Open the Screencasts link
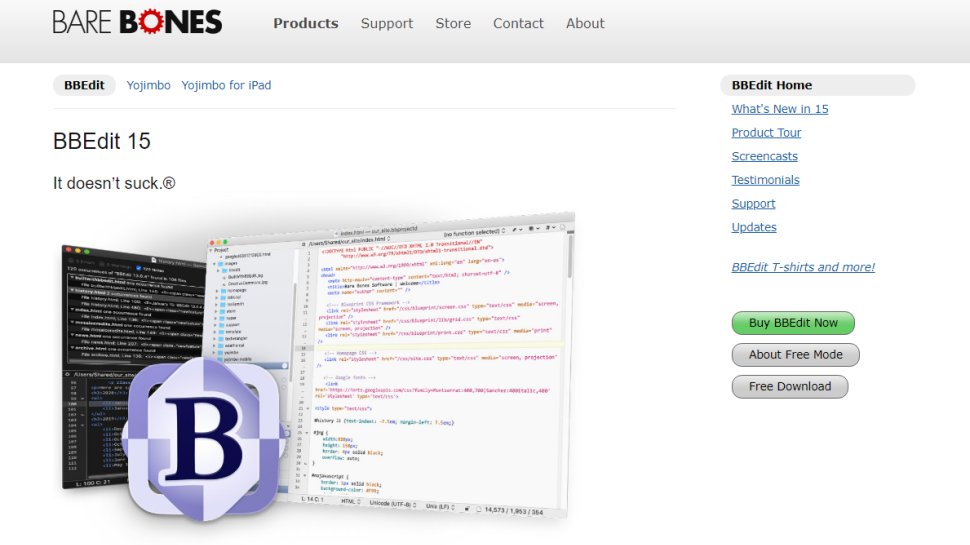 click(764, 156)
